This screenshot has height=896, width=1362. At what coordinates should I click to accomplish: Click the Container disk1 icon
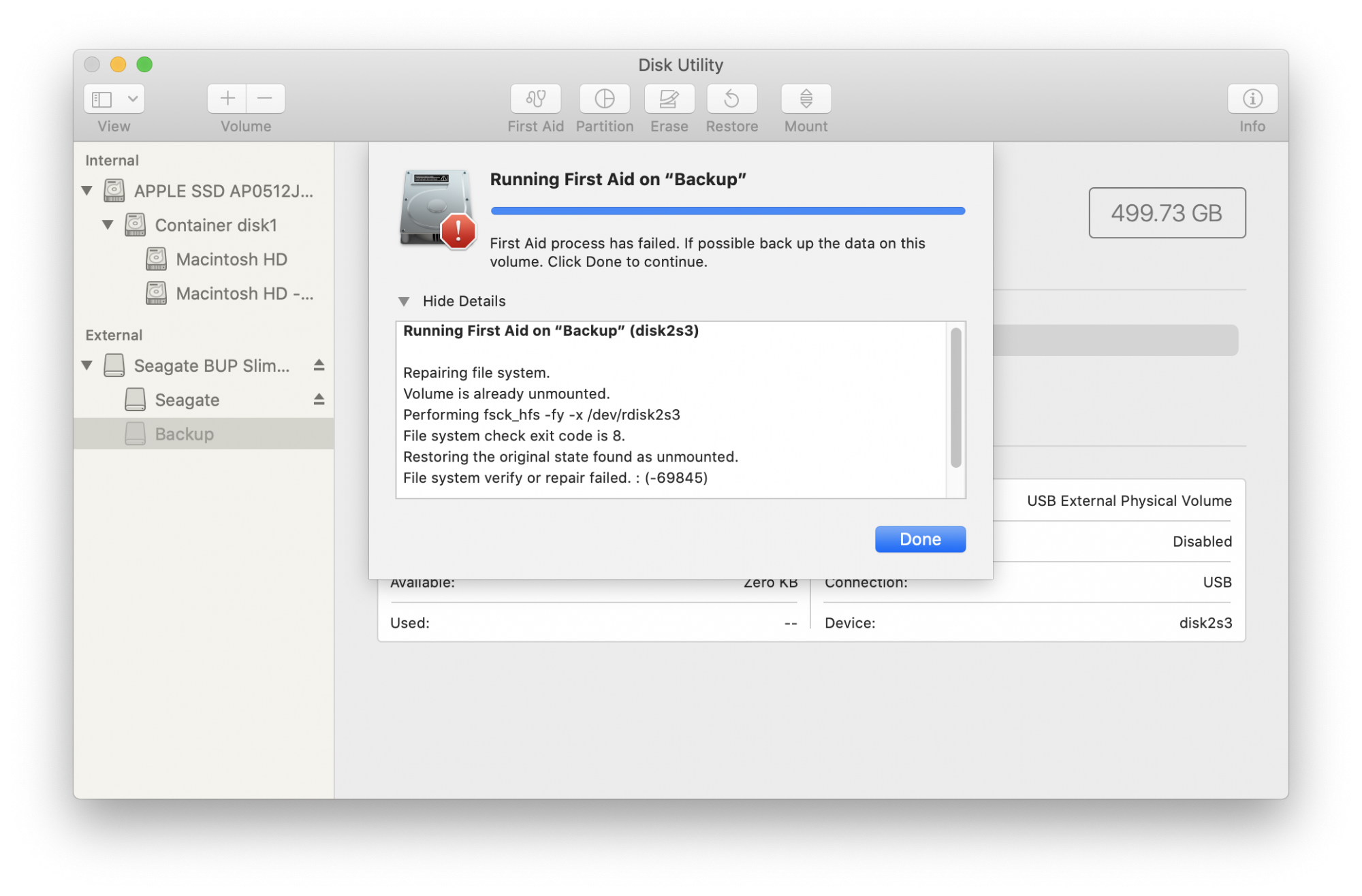[135, 225]
